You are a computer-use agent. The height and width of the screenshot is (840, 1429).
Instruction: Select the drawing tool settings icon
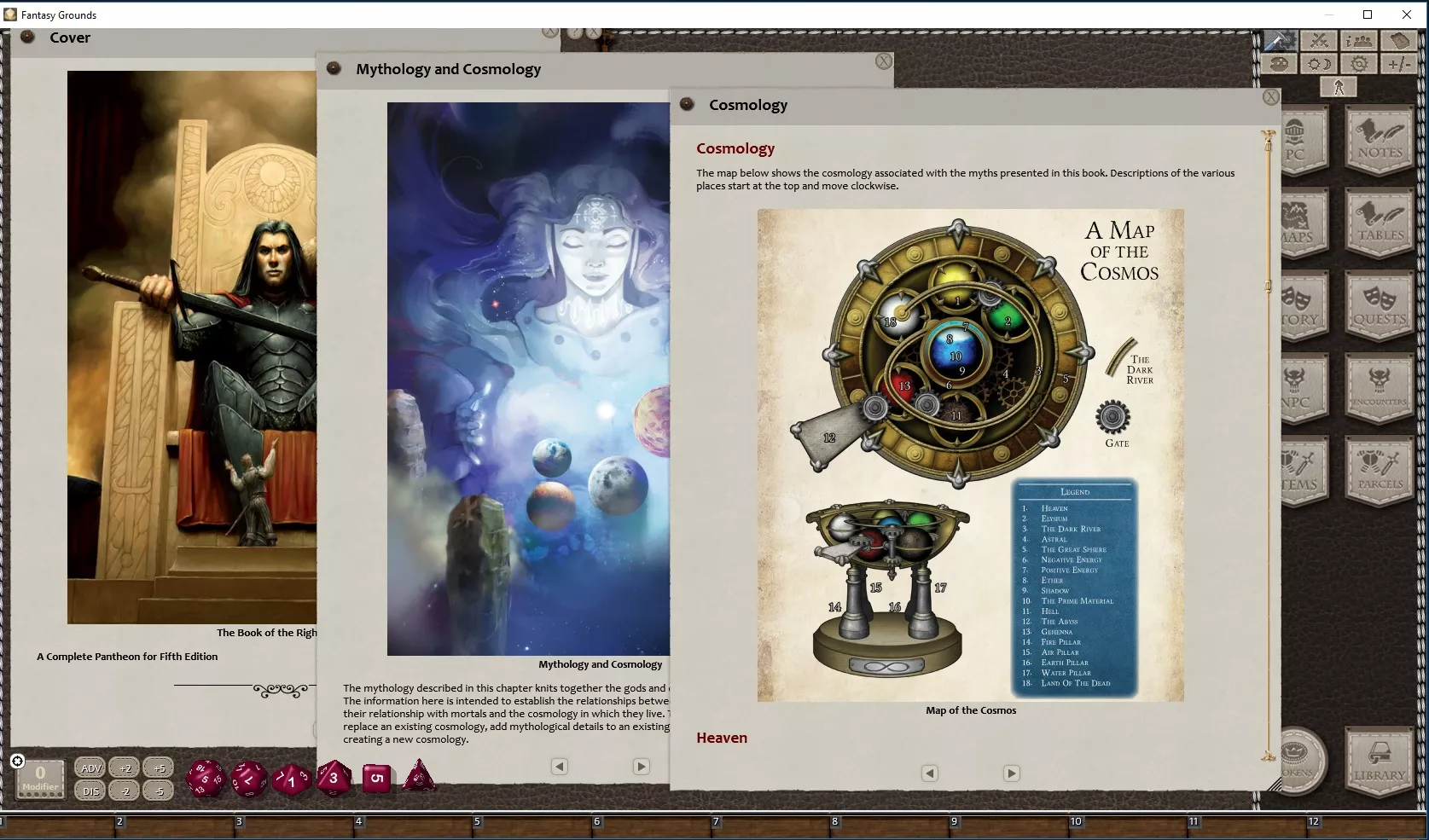(1280, 40)
